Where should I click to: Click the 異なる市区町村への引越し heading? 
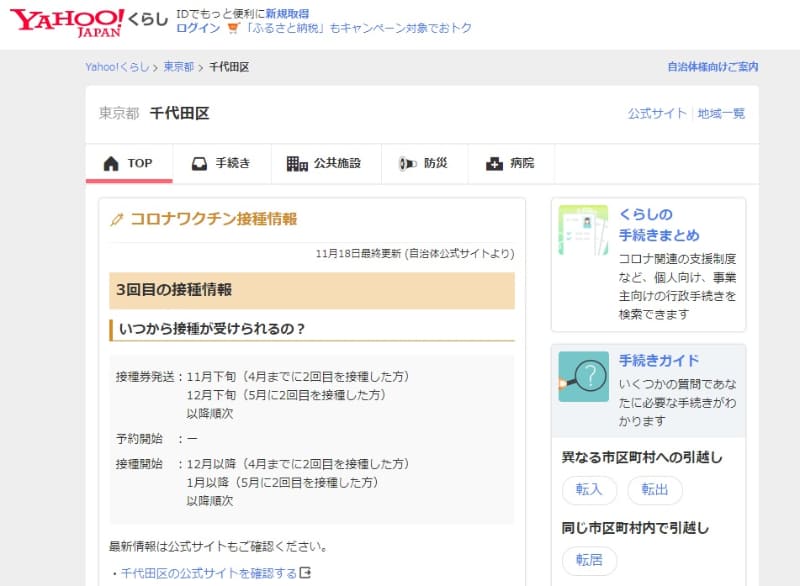642,457
